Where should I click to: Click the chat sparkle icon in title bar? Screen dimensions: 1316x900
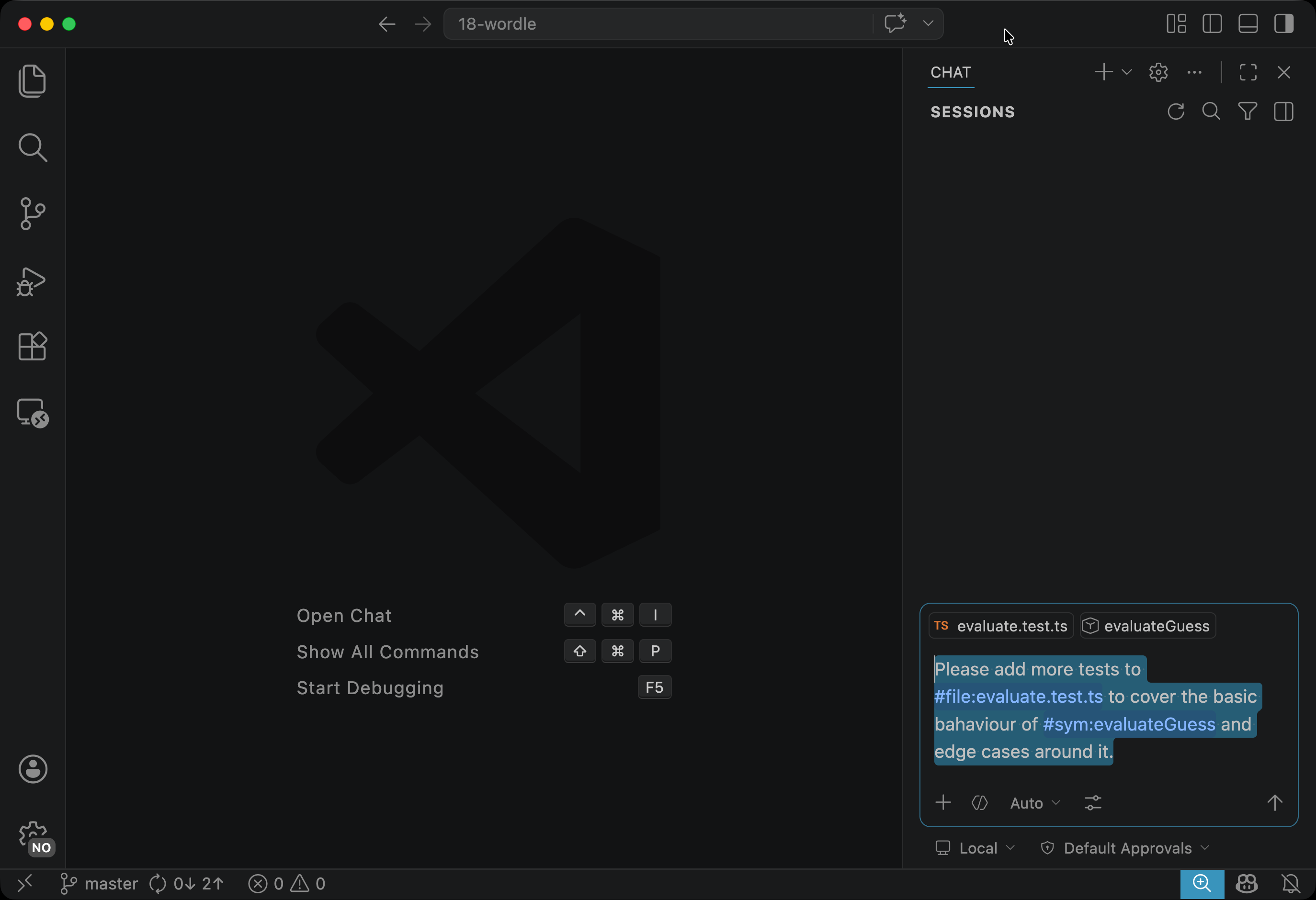(x=895, y=24)
